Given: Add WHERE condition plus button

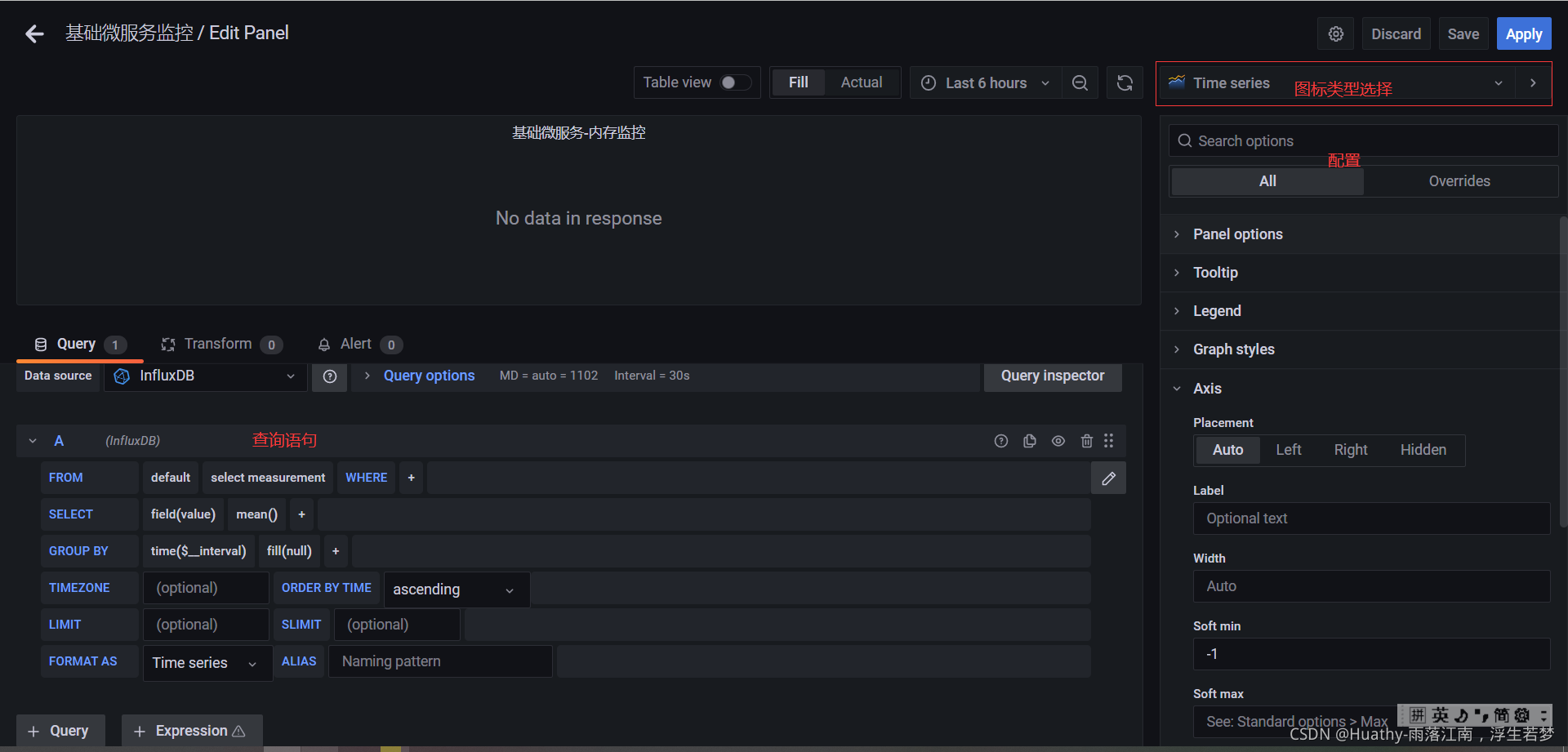Looking at the screenshot, I should click(x=412, y=478).
